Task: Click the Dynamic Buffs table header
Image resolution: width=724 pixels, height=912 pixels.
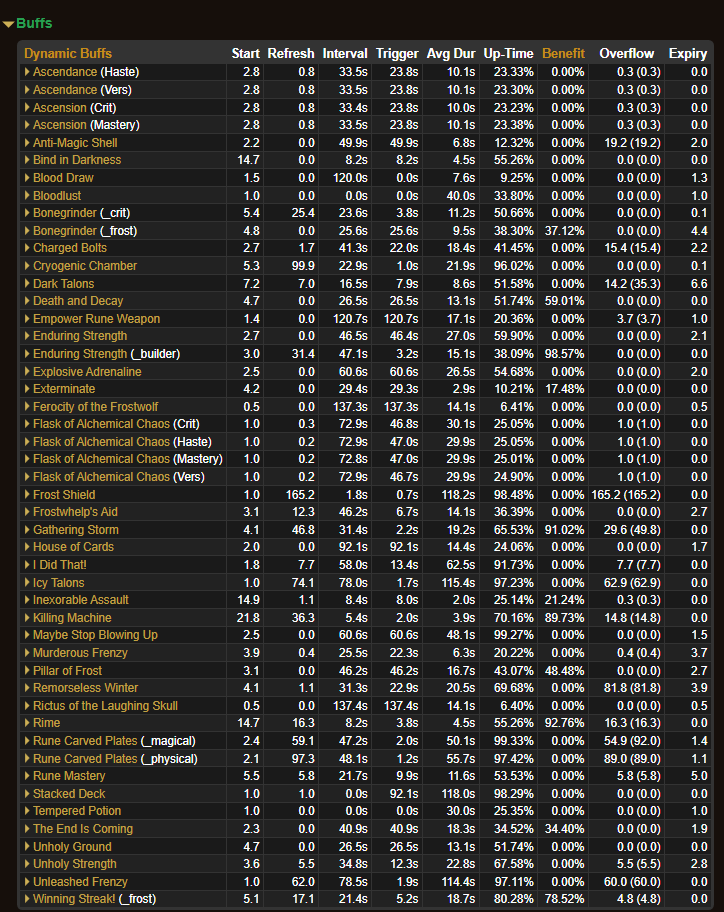Action: [67, 54]
